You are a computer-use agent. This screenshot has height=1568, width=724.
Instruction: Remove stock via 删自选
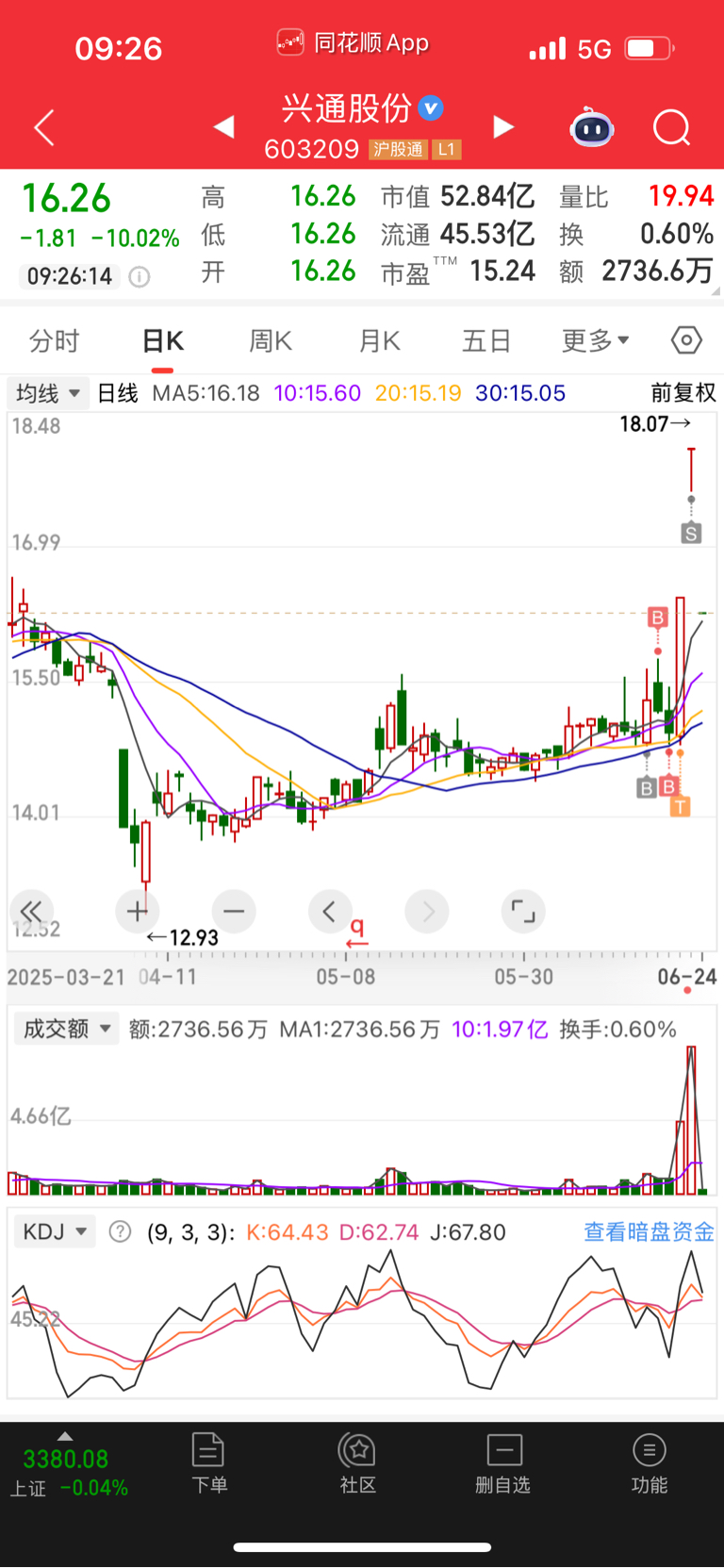pos(503,1463)
